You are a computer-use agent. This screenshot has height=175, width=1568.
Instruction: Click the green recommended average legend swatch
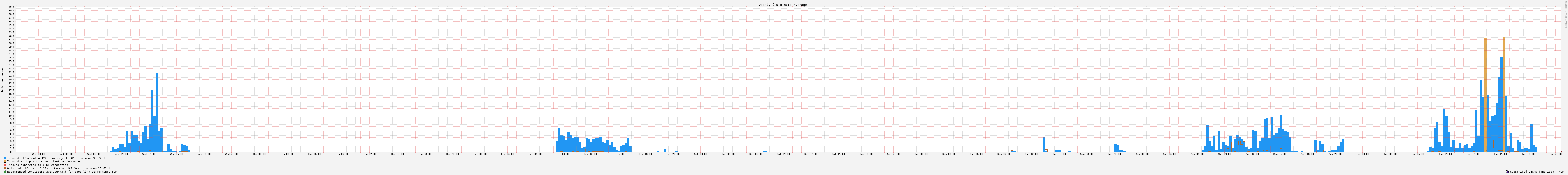[x=5, y=171]
